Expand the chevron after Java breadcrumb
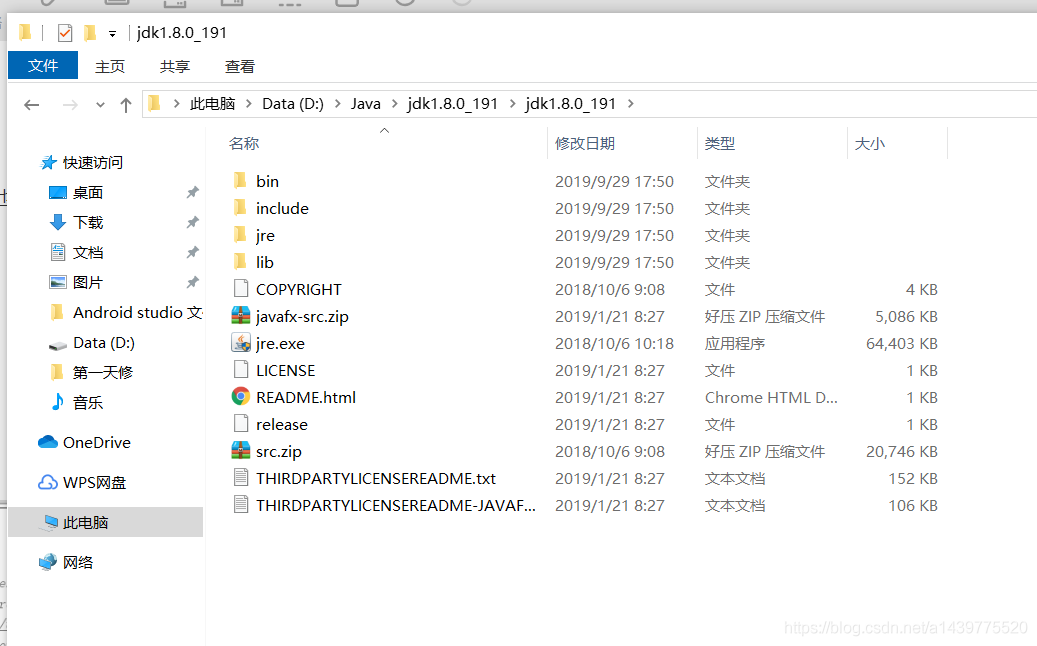1037x646 pixels. (x=395, y=104)
